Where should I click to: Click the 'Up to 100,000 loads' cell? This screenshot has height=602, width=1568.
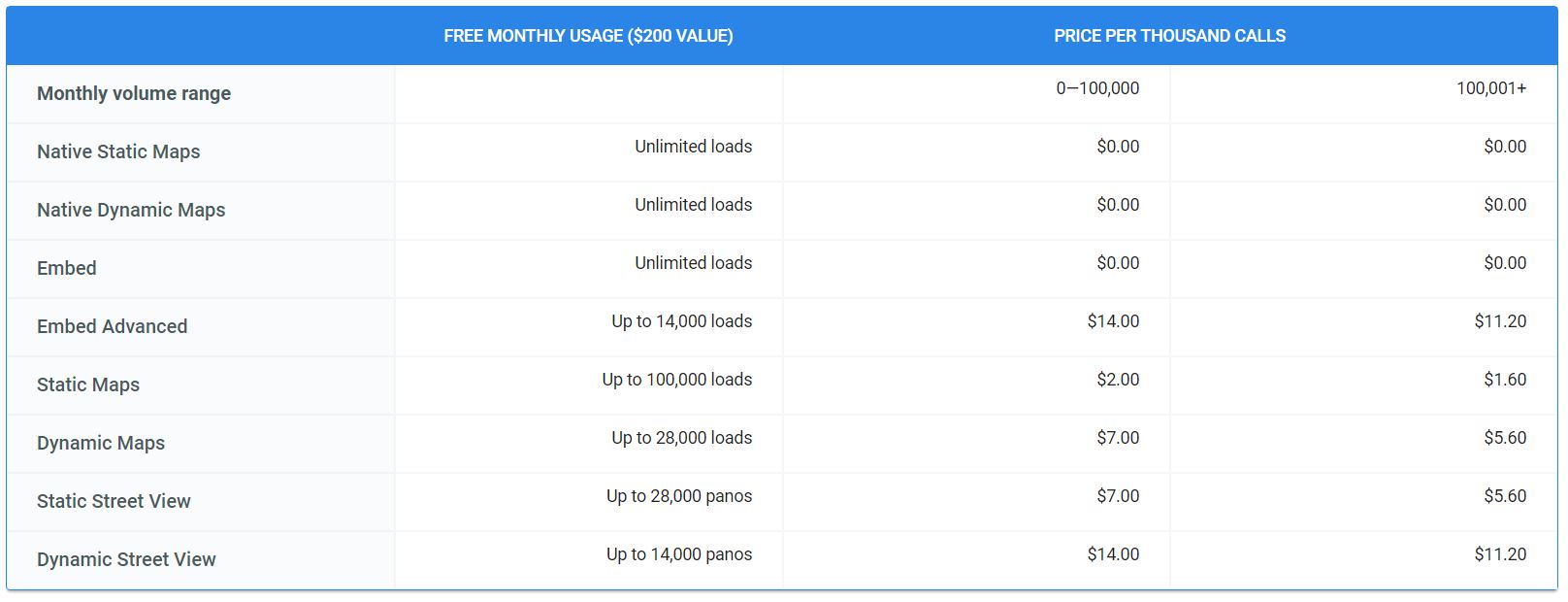coord(676,380)
